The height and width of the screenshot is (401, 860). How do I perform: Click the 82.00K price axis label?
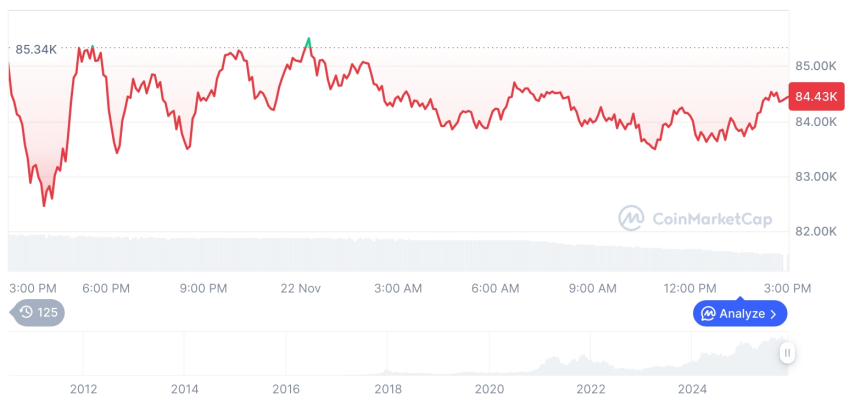815,231
